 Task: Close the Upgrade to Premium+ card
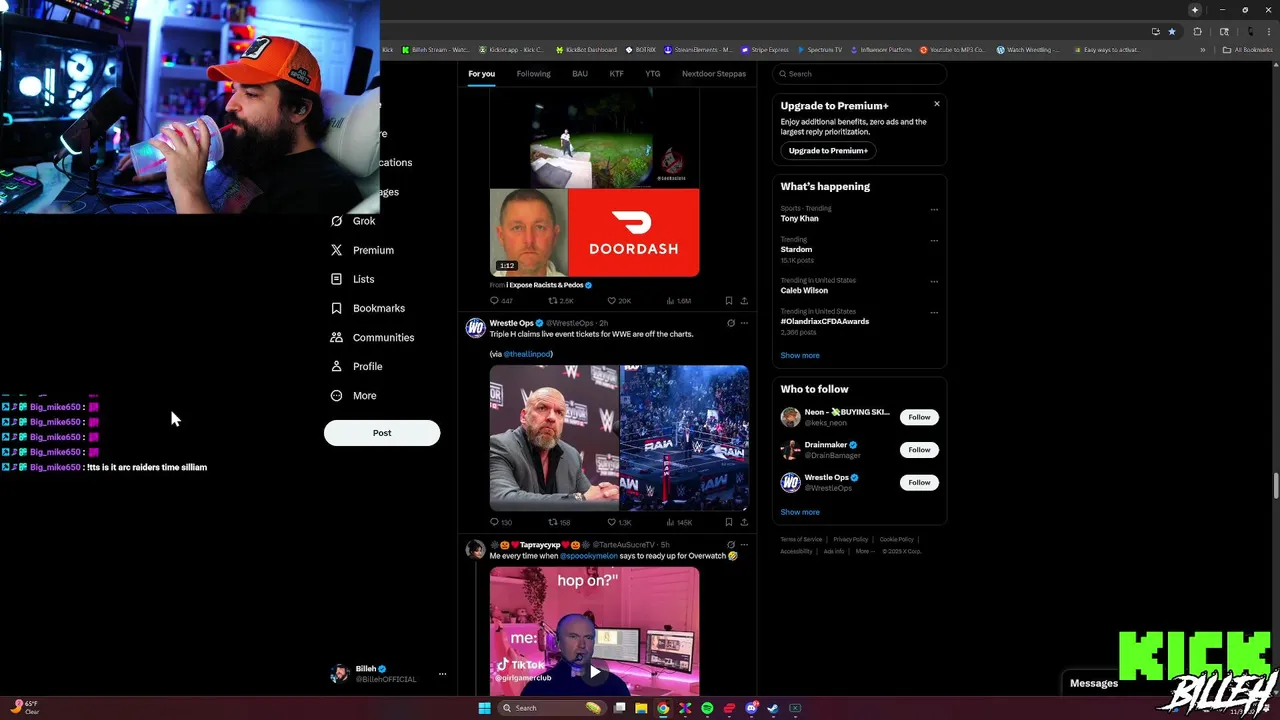(x=937, y=104)
